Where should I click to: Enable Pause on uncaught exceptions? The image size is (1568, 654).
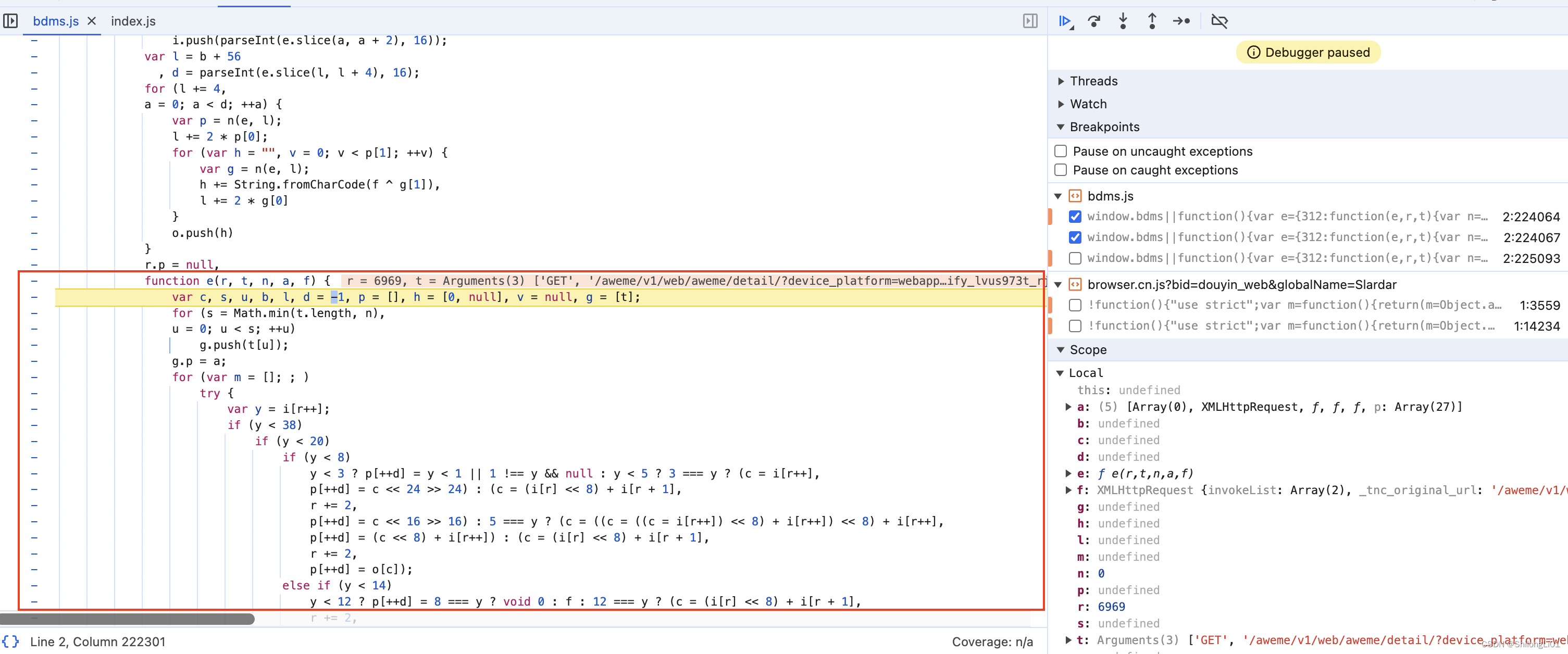pos(1061,151)
